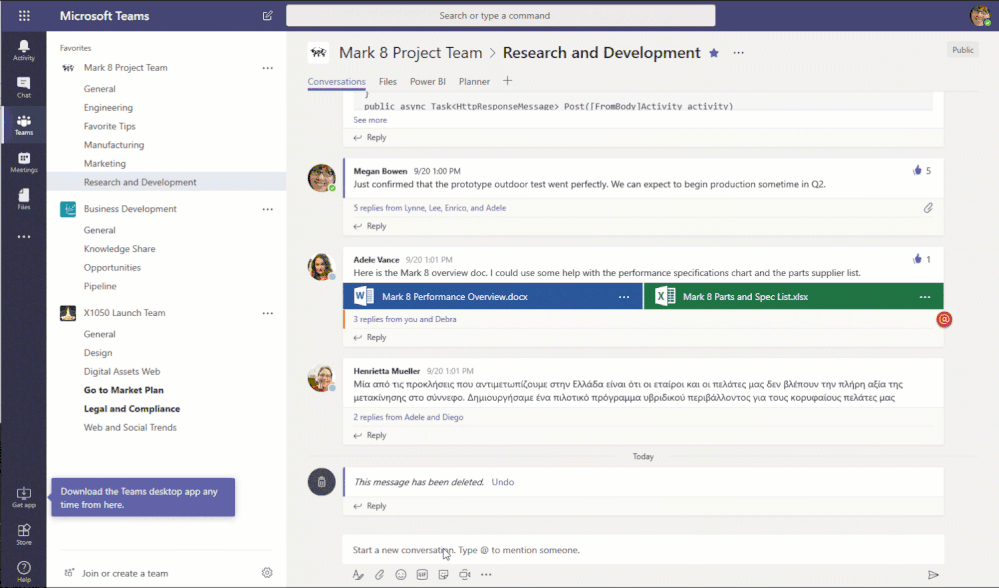Open the emoji picker
Screen dimensions: 999x588
(401, 575)
